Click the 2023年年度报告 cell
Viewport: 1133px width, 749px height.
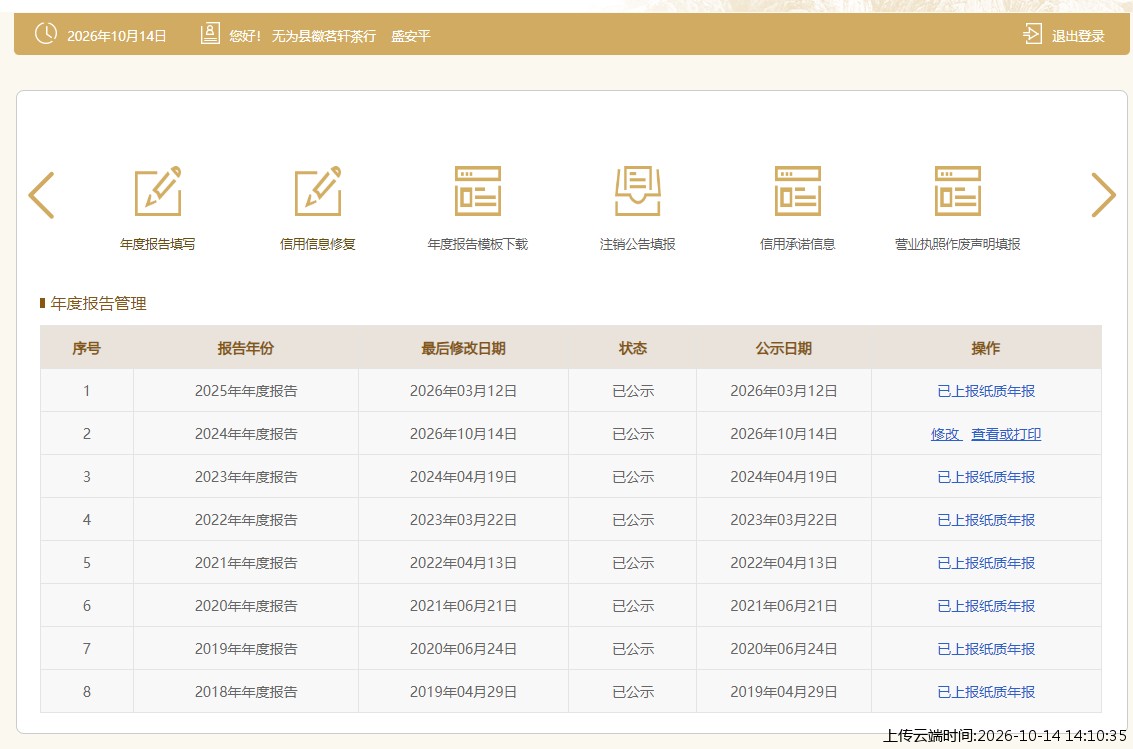[x=246, y=477]
